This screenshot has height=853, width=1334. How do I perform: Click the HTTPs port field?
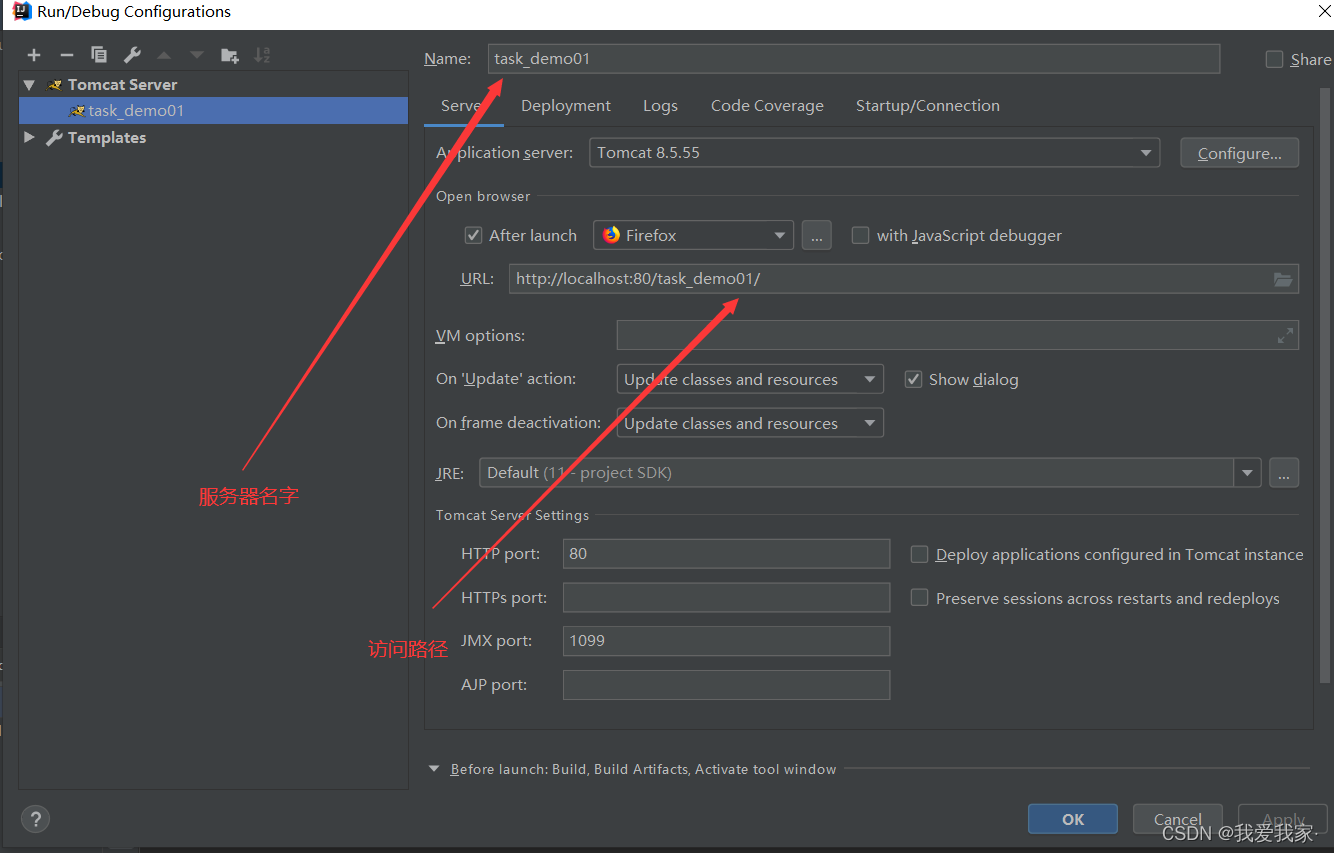click(726, 598)
